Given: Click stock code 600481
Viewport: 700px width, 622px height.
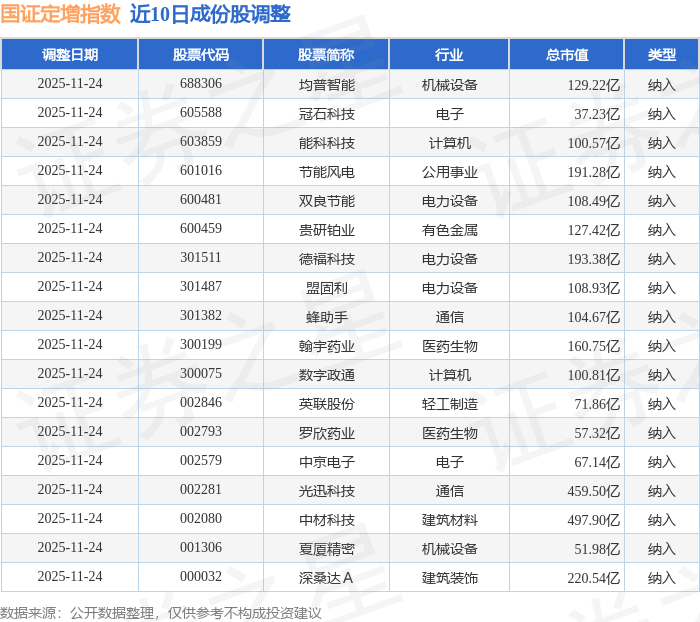Looking at the screenshot, I should click(201, 200).
